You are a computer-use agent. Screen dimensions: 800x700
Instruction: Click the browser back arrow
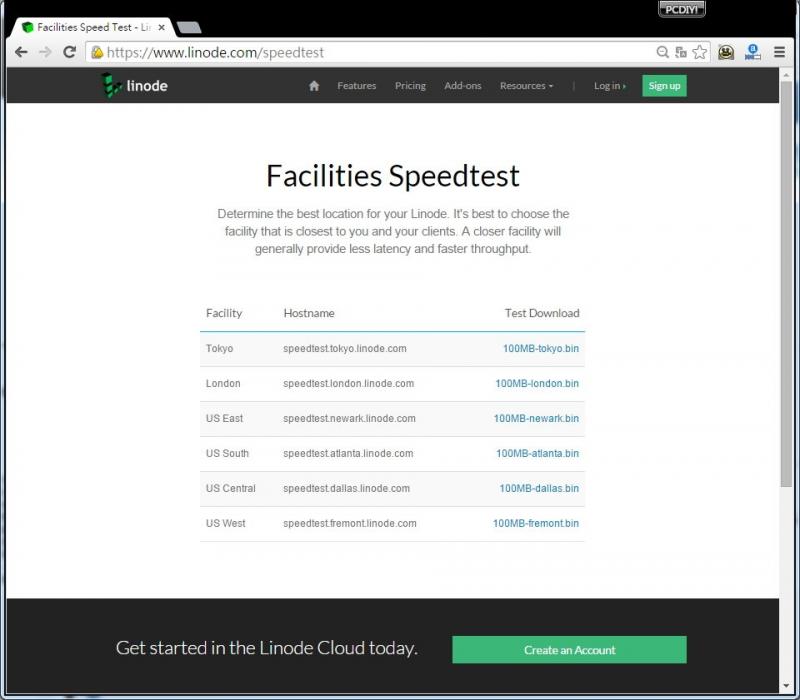coord(21,52)
